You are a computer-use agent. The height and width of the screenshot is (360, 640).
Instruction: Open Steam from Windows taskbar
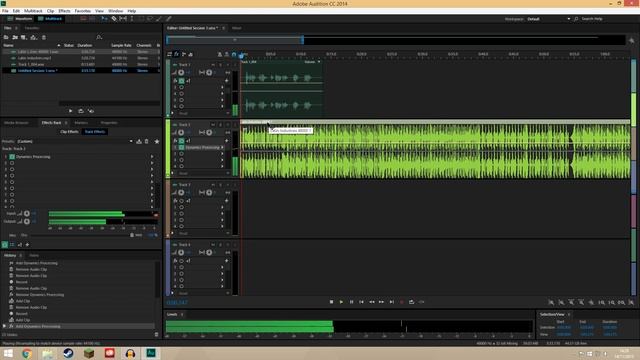[68, 353]
